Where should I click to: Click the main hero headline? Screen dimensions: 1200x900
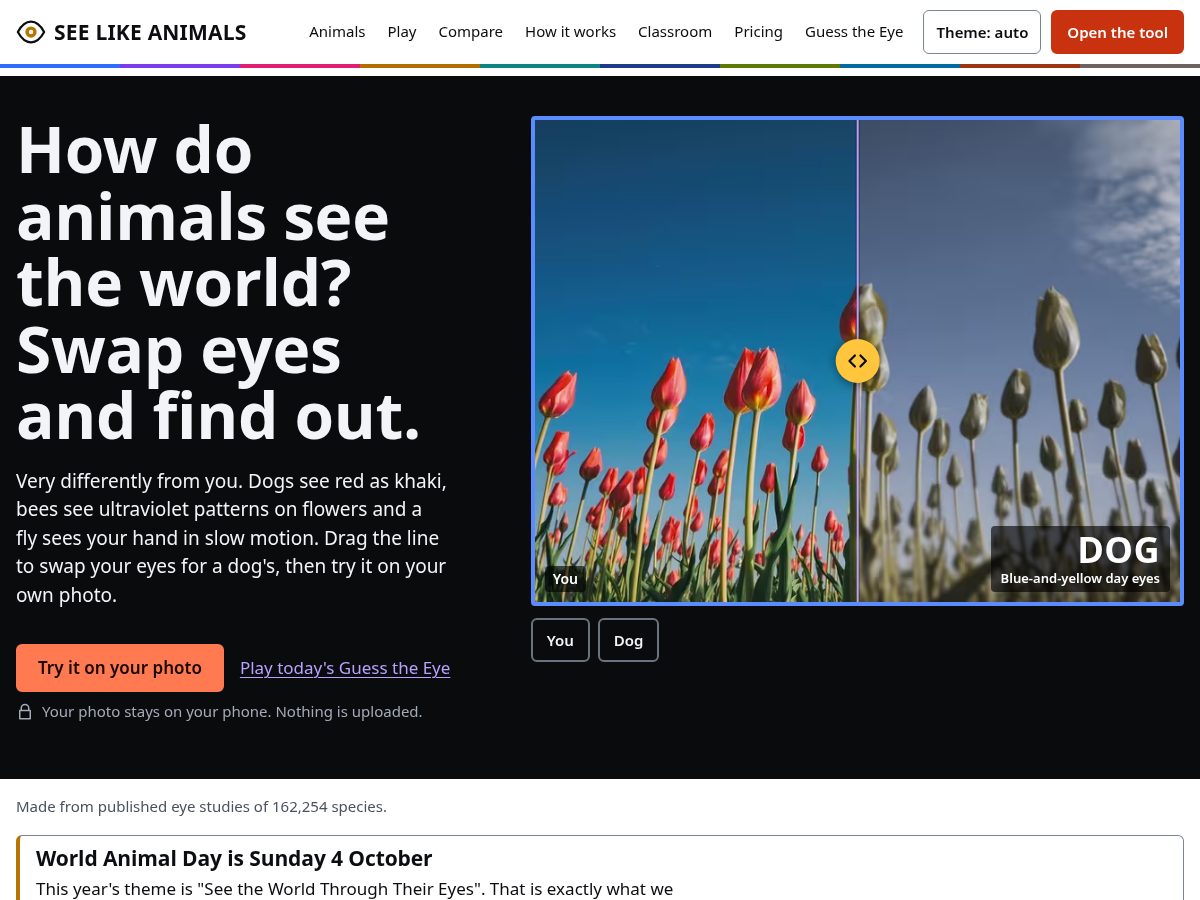click(x=219, y=283)
